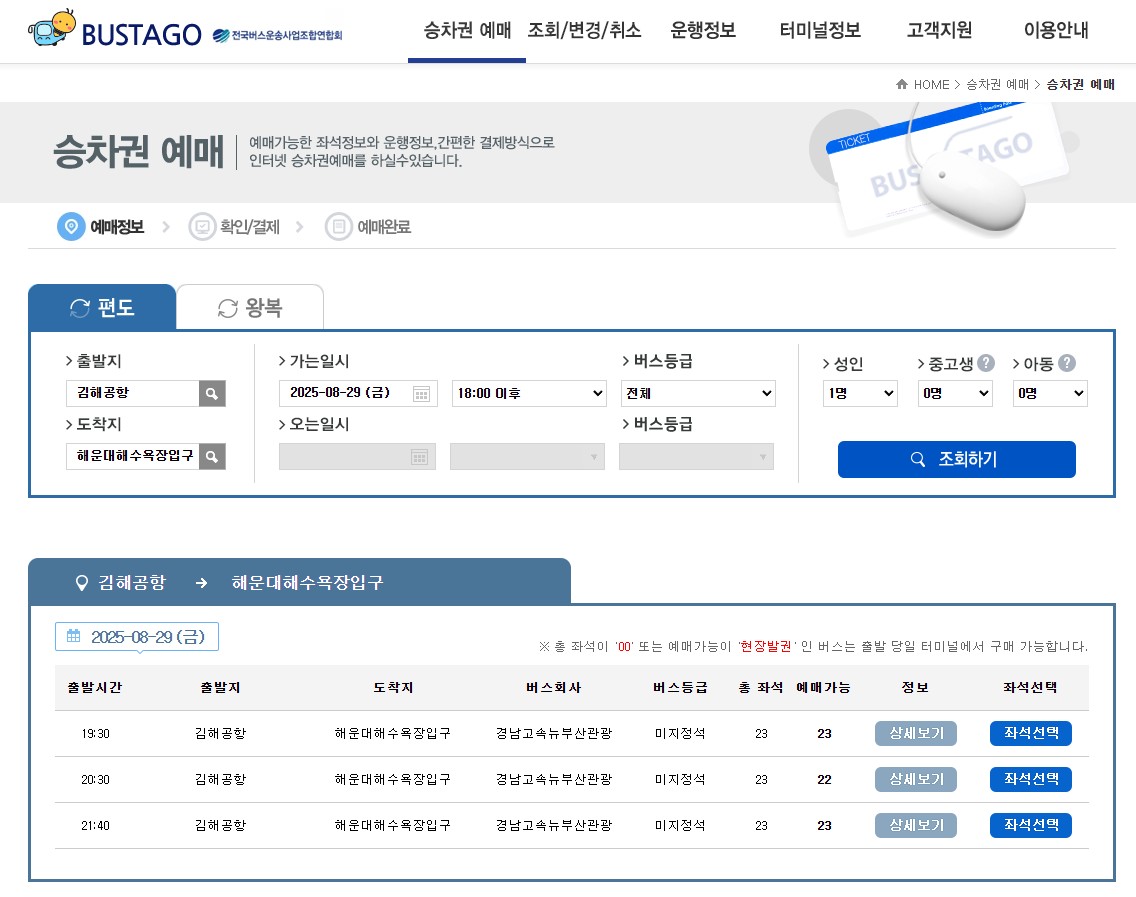Viewport: 1136px width, 897px height.
Task: Click the HOME icon in breadcrumb
Action: tap(902, 85)
